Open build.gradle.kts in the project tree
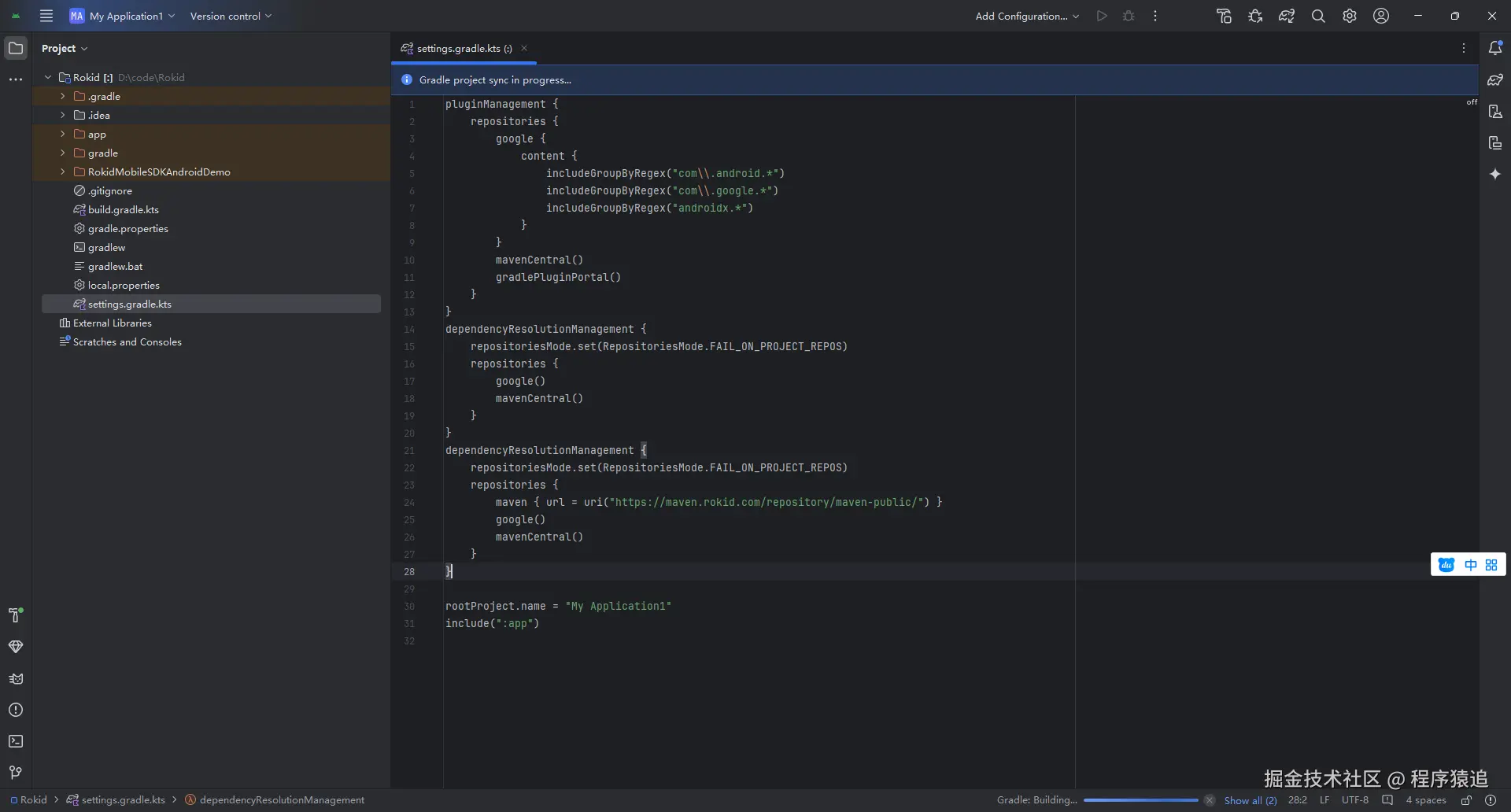Screen dimensions: 1511x812 (123, 209)
